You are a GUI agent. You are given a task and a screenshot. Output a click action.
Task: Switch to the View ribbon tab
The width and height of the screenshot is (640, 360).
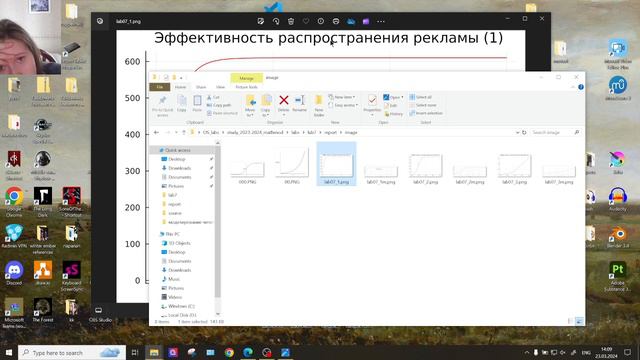click(220, 87)
